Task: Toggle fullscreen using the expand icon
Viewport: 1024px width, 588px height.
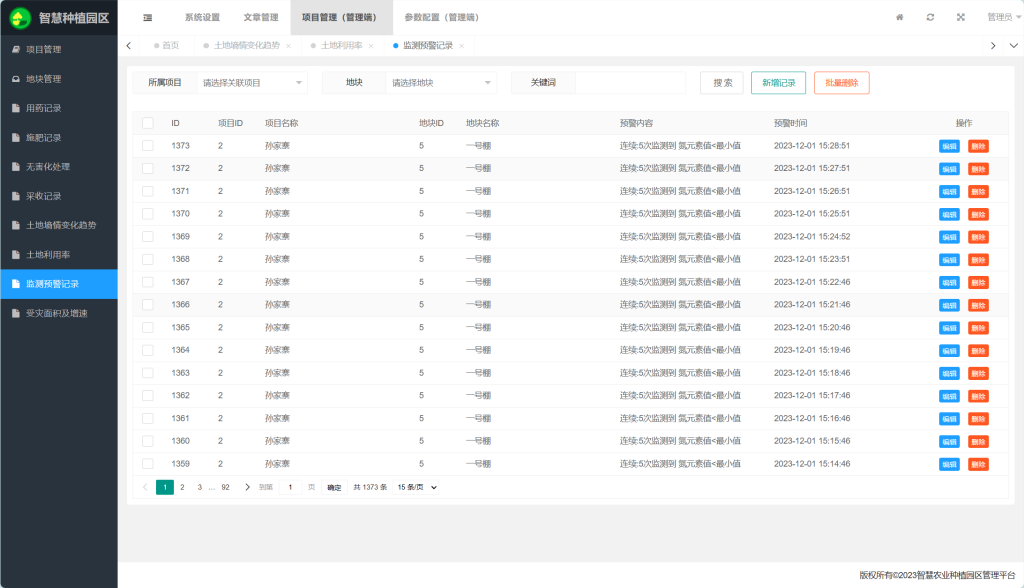Action: (x=961, y=17)
